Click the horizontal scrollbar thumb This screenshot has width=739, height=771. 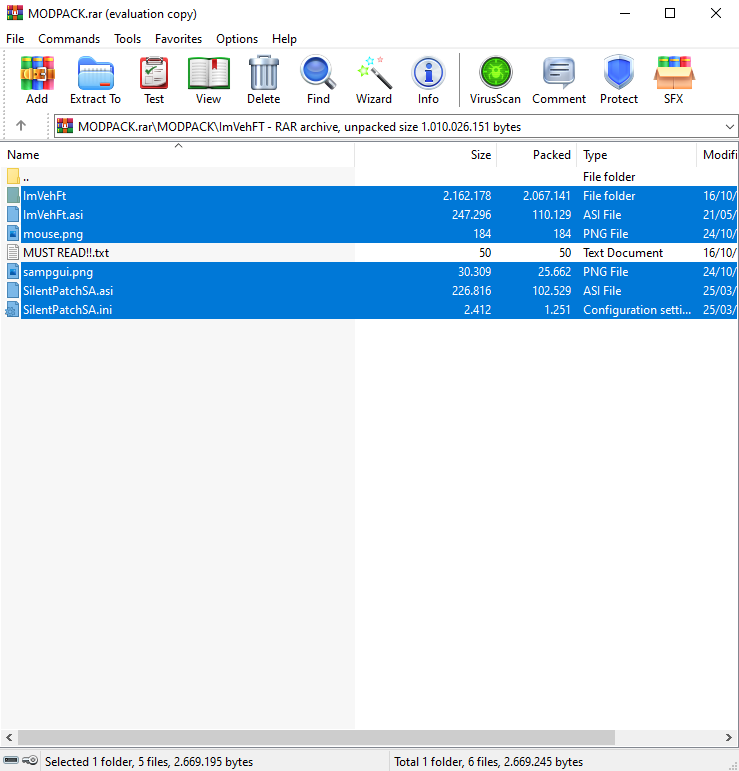316,737
